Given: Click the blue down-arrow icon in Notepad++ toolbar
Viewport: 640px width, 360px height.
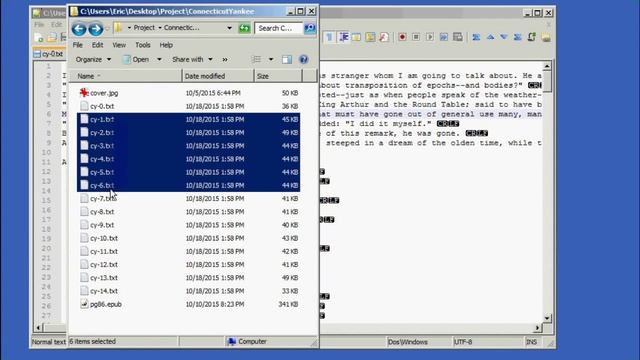Looking at the screenshot, I should point(504,37).
